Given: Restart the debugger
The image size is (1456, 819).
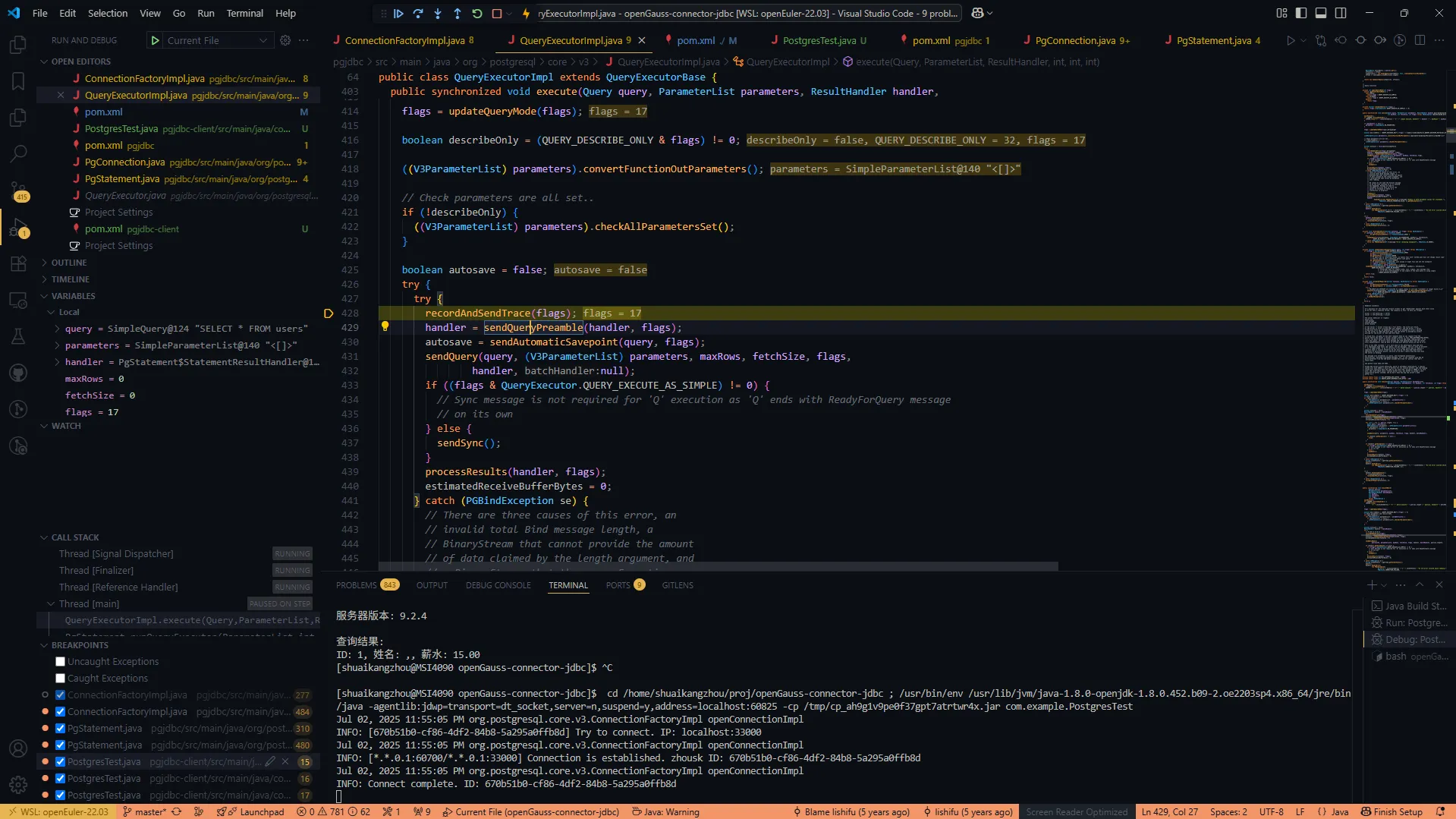Looking at the screenshot, I should [476, 13].
